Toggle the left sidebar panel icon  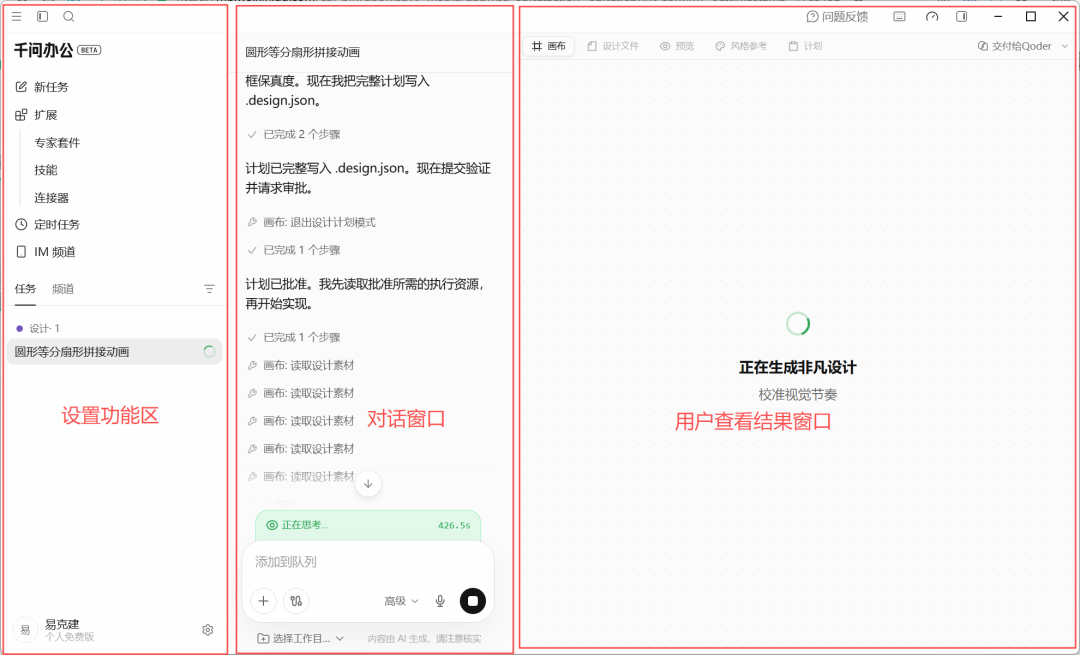(x=43, y=17)
